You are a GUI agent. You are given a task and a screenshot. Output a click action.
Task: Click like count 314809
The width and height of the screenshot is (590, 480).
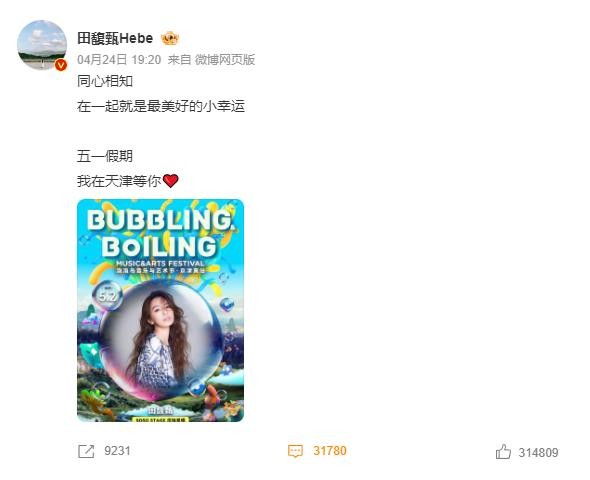click(538, 452)
